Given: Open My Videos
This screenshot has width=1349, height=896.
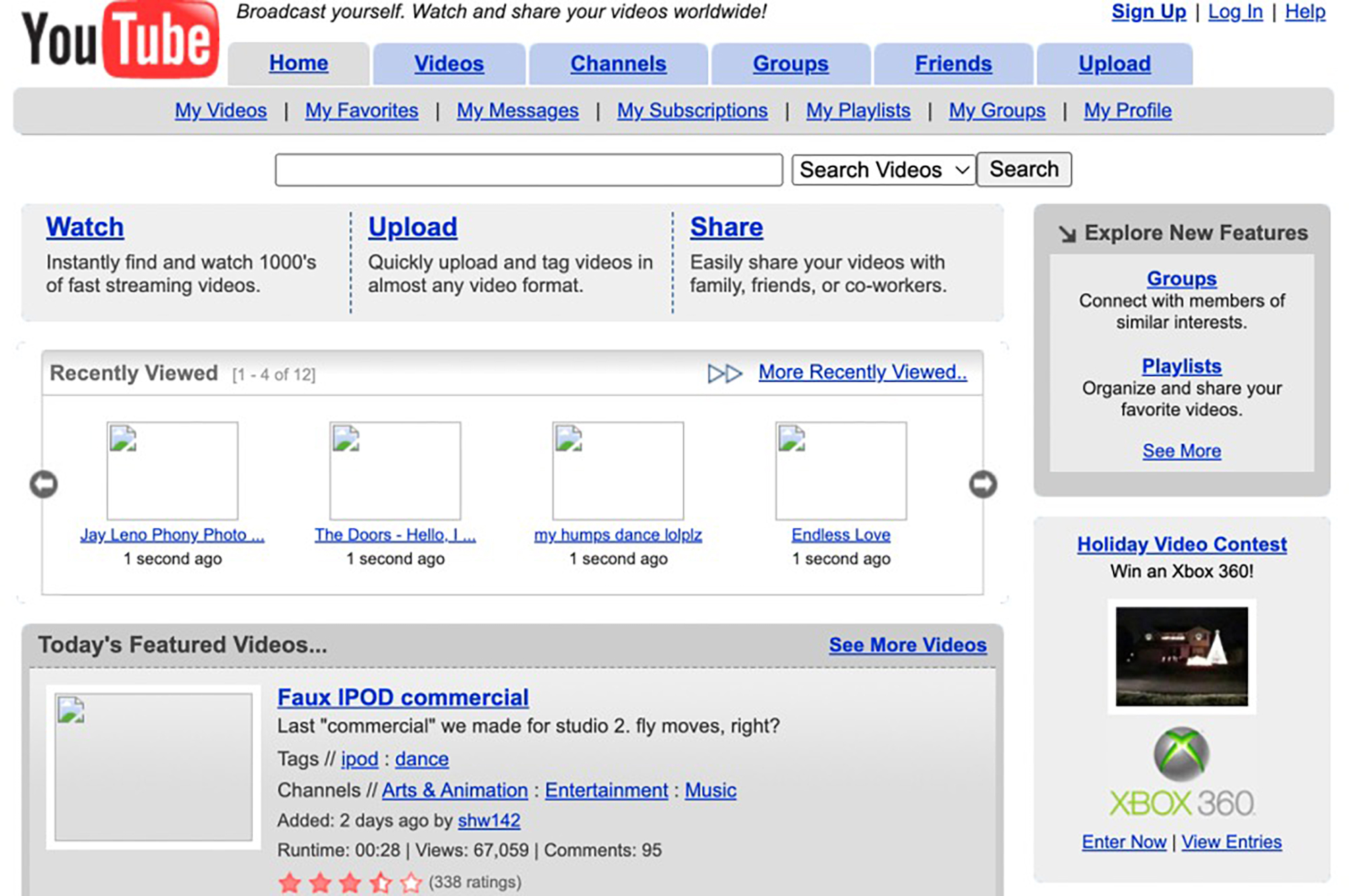Looking at the screenshot, I should pyautogui.click(x=221, y=111).
